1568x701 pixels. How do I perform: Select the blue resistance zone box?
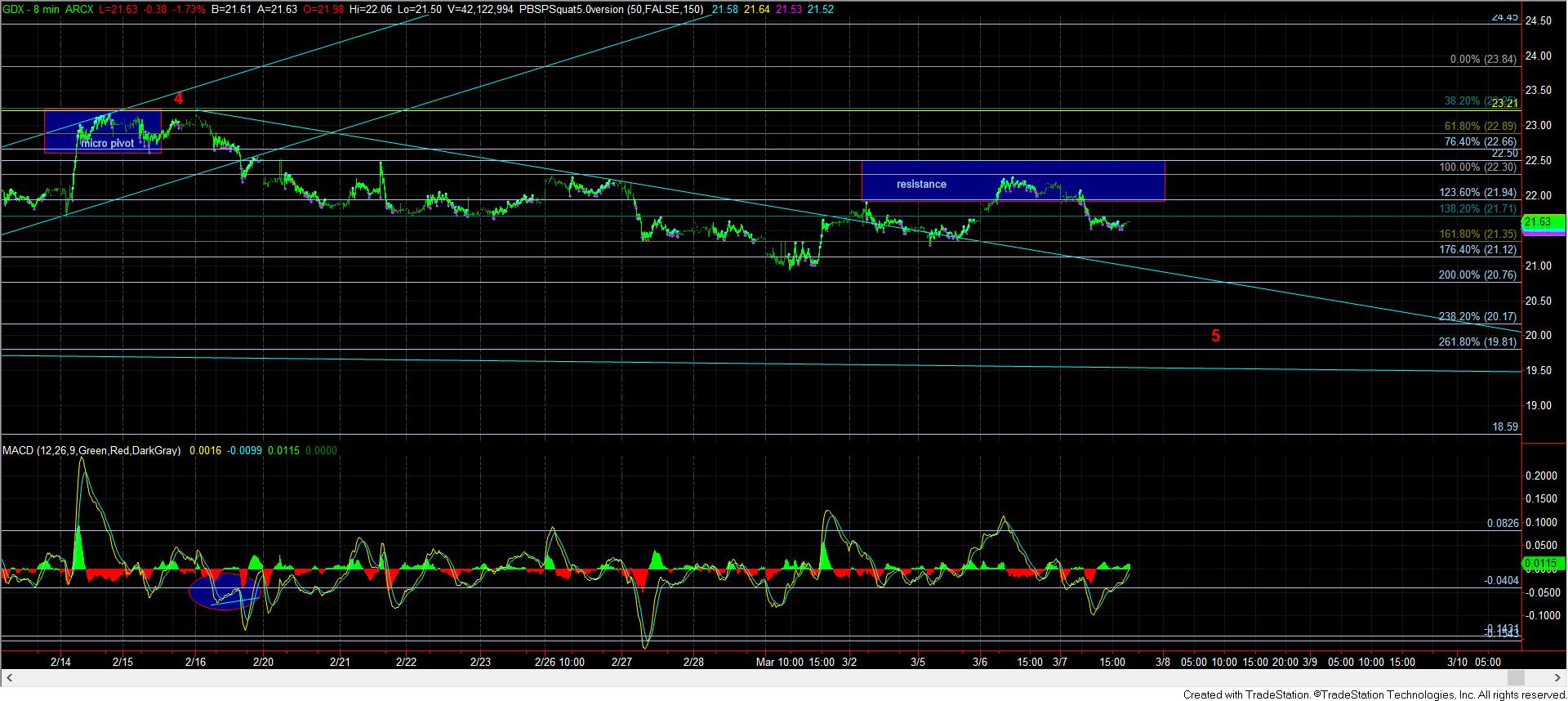click(1013, 181)
